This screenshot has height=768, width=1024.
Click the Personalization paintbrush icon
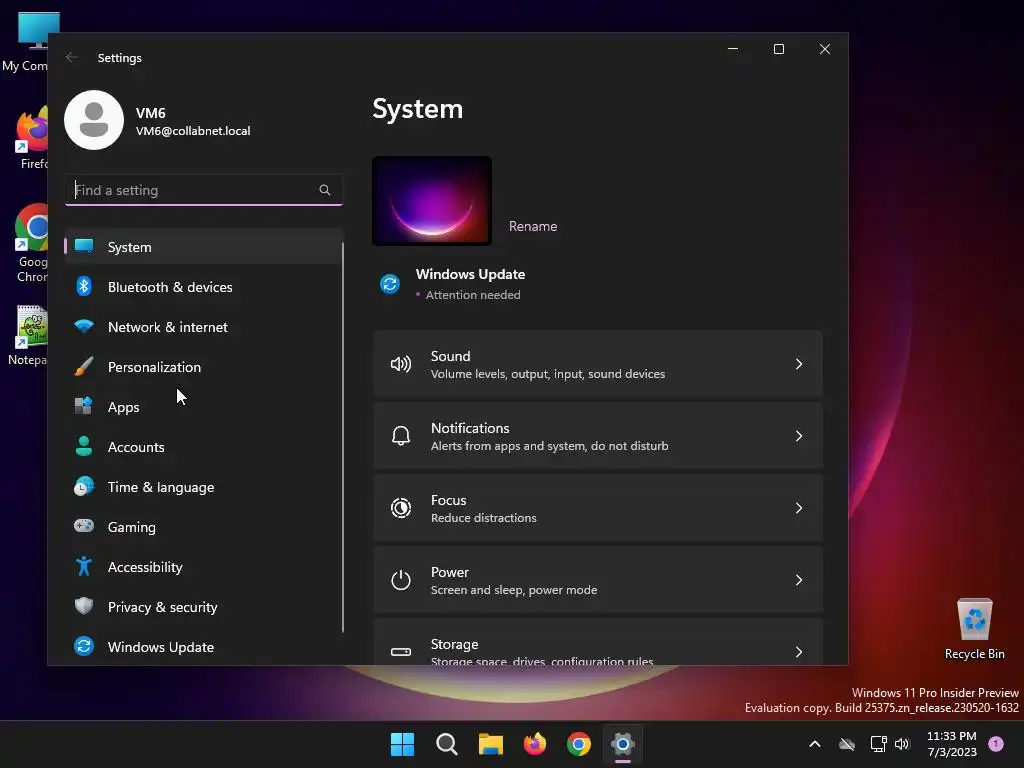click(84, 366)
